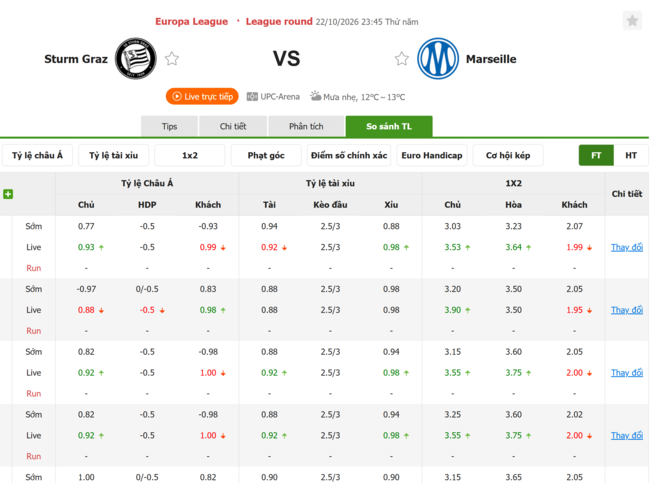Click early Asian odds value 0.77
This screenshot has width=650, height=483.
tap(86, 226)
